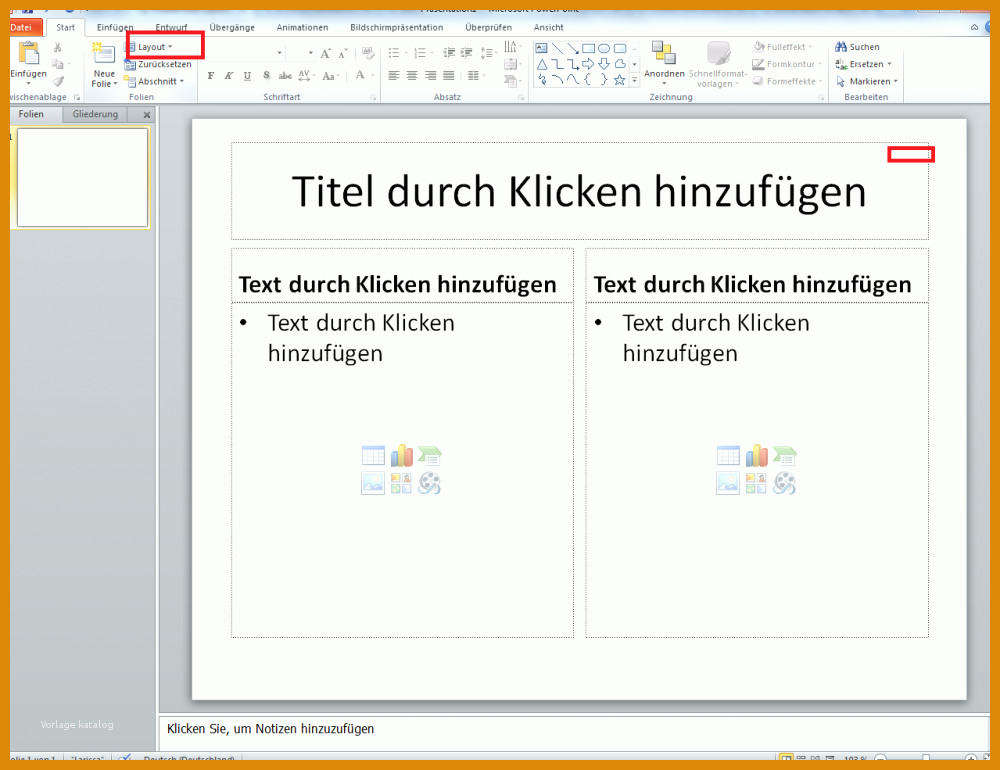Justify text in Absatz group
Viewport: 1000px width, 770px height.
(x=449, y=76)
